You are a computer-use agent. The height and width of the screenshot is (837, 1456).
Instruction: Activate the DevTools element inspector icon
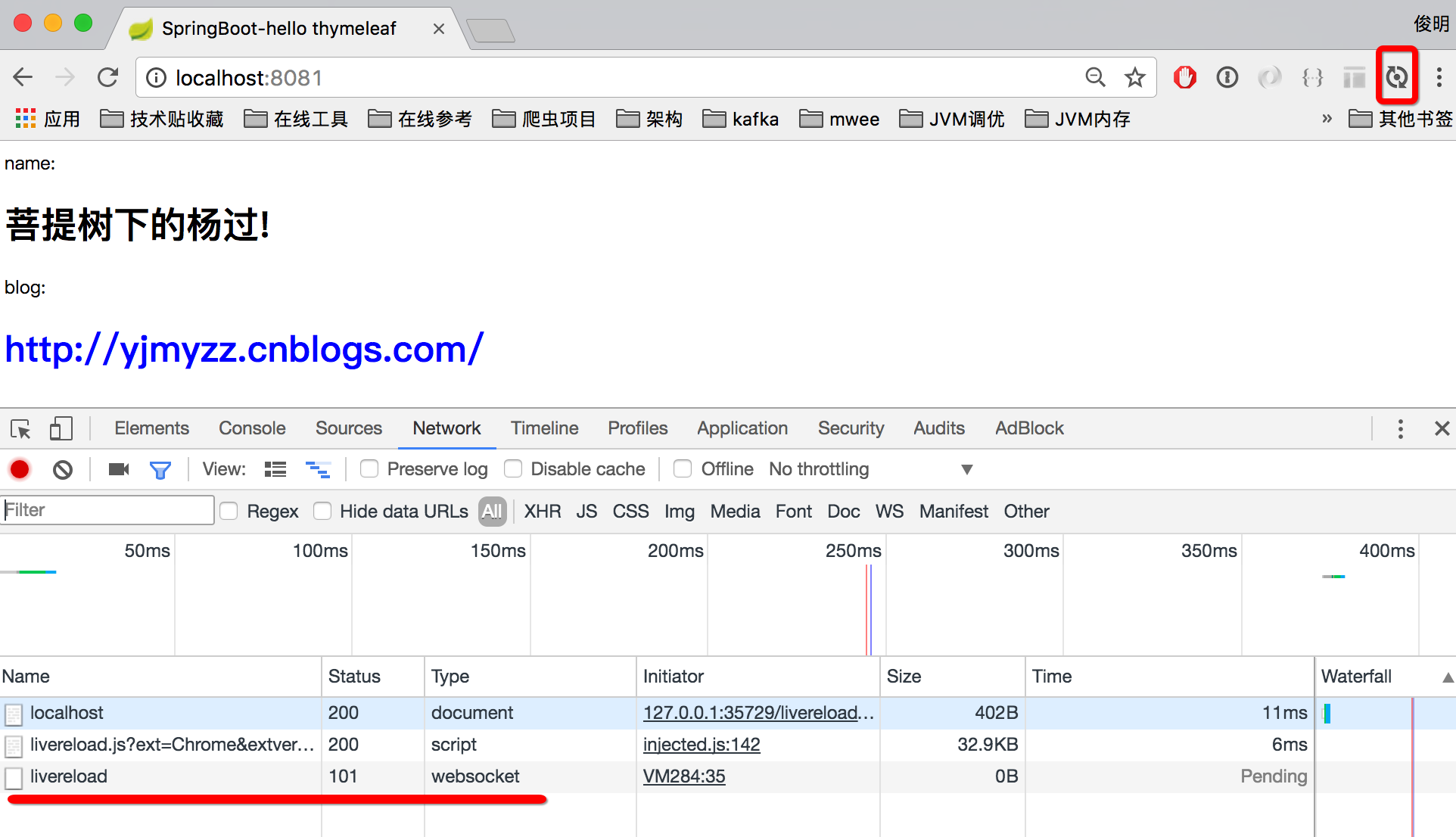click(20, 428)
